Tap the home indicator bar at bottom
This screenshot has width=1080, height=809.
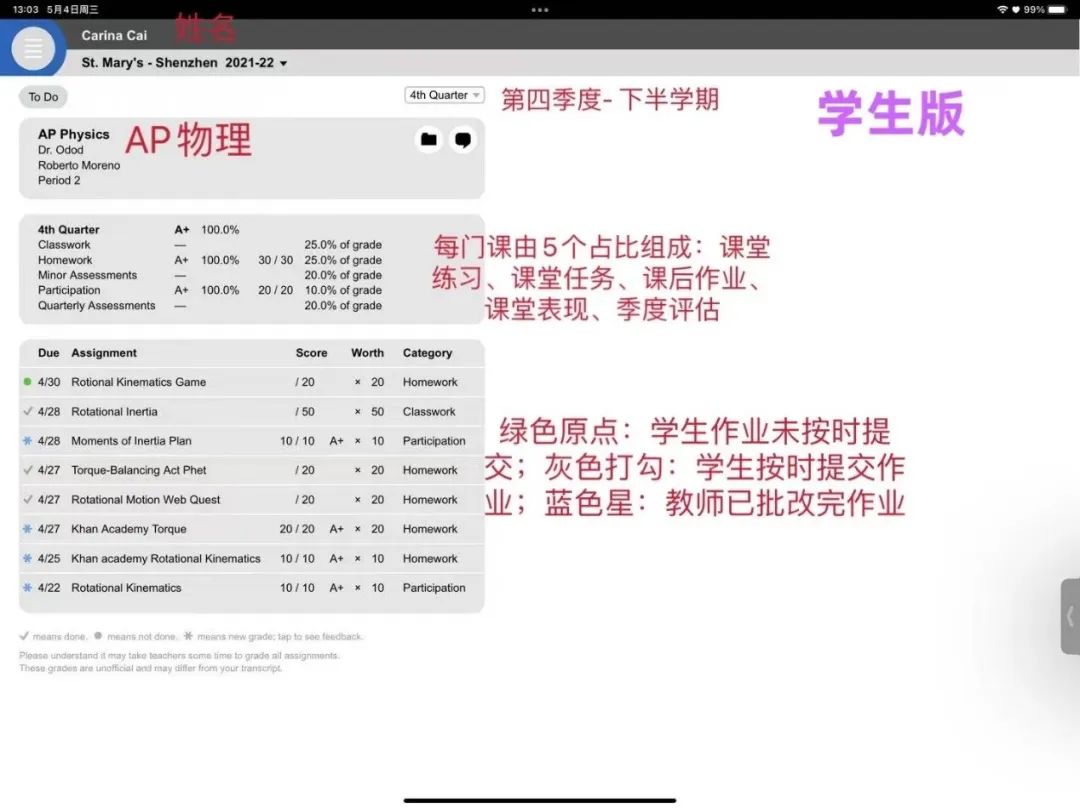click(540, 800)
